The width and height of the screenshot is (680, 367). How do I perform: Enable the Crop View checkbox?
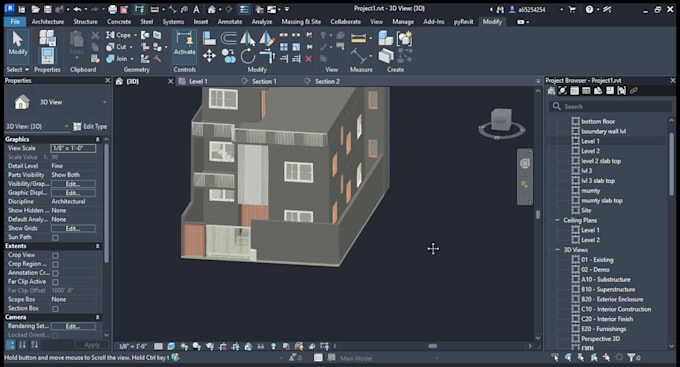[55, 255]
